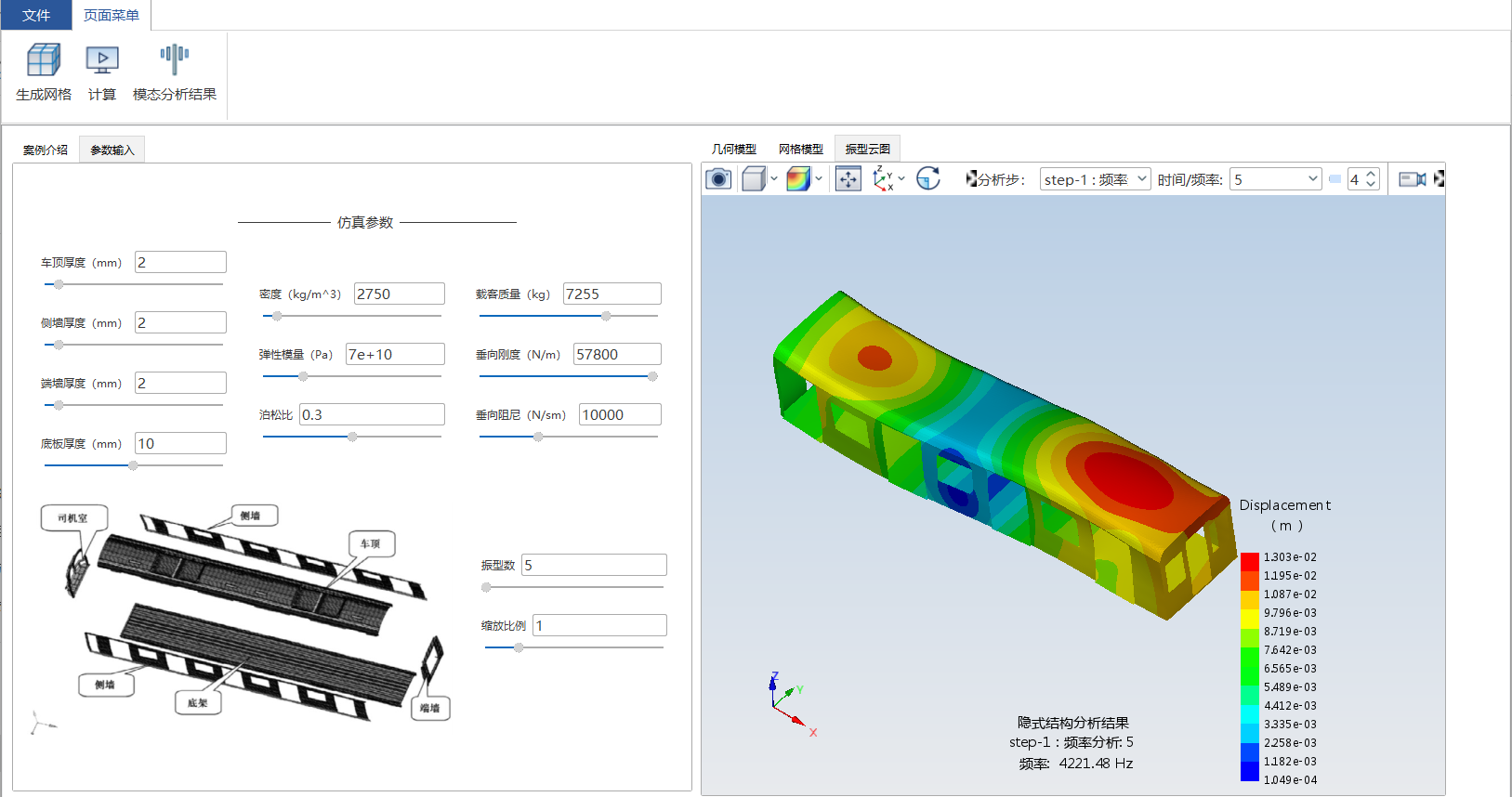Increase the spinner value next to 4

1371,174
